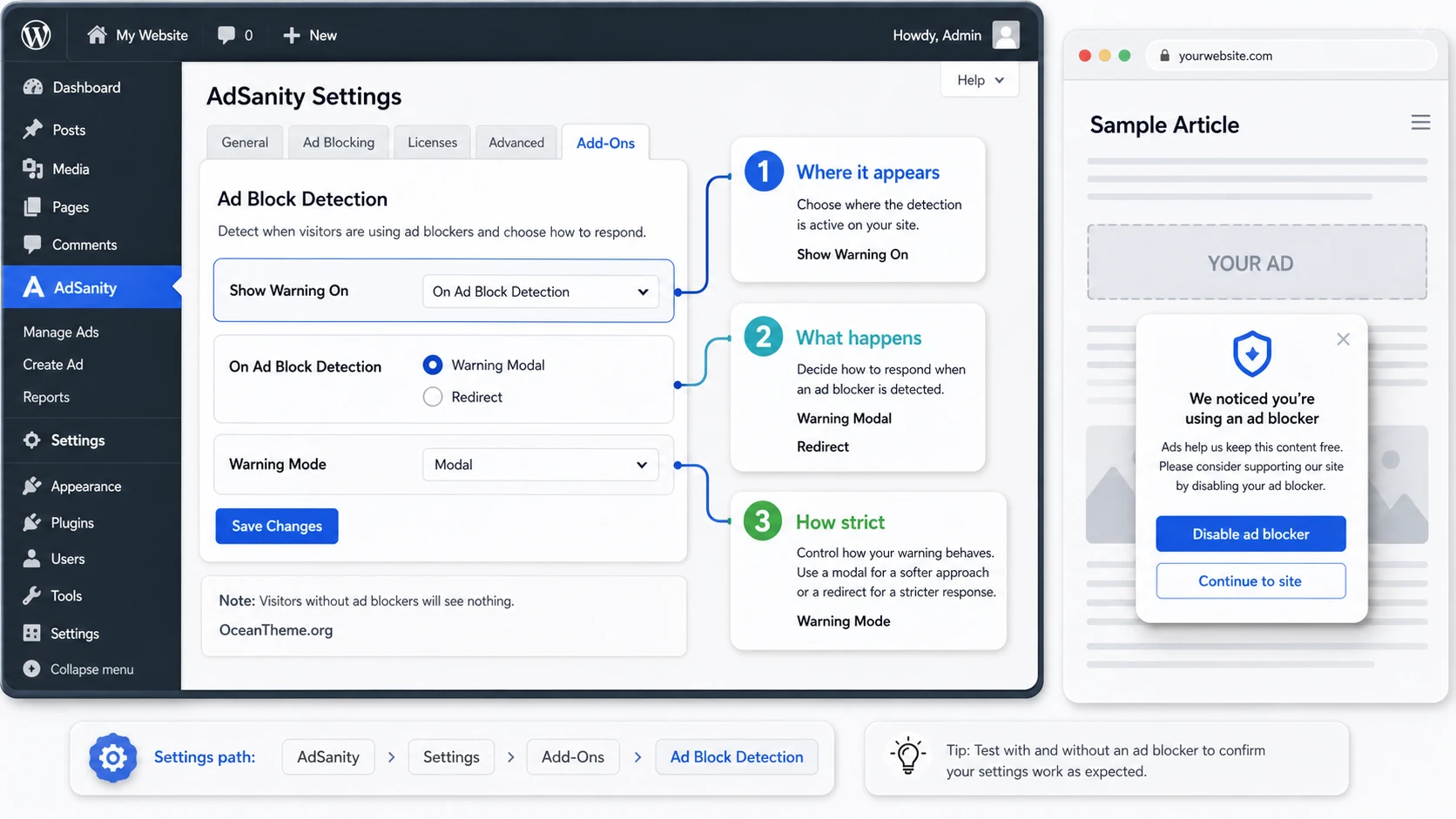Screen dimensions: 1456x819
Task: Open the hamburger menu in Sample Article
Action: [x=1420, y=123]
